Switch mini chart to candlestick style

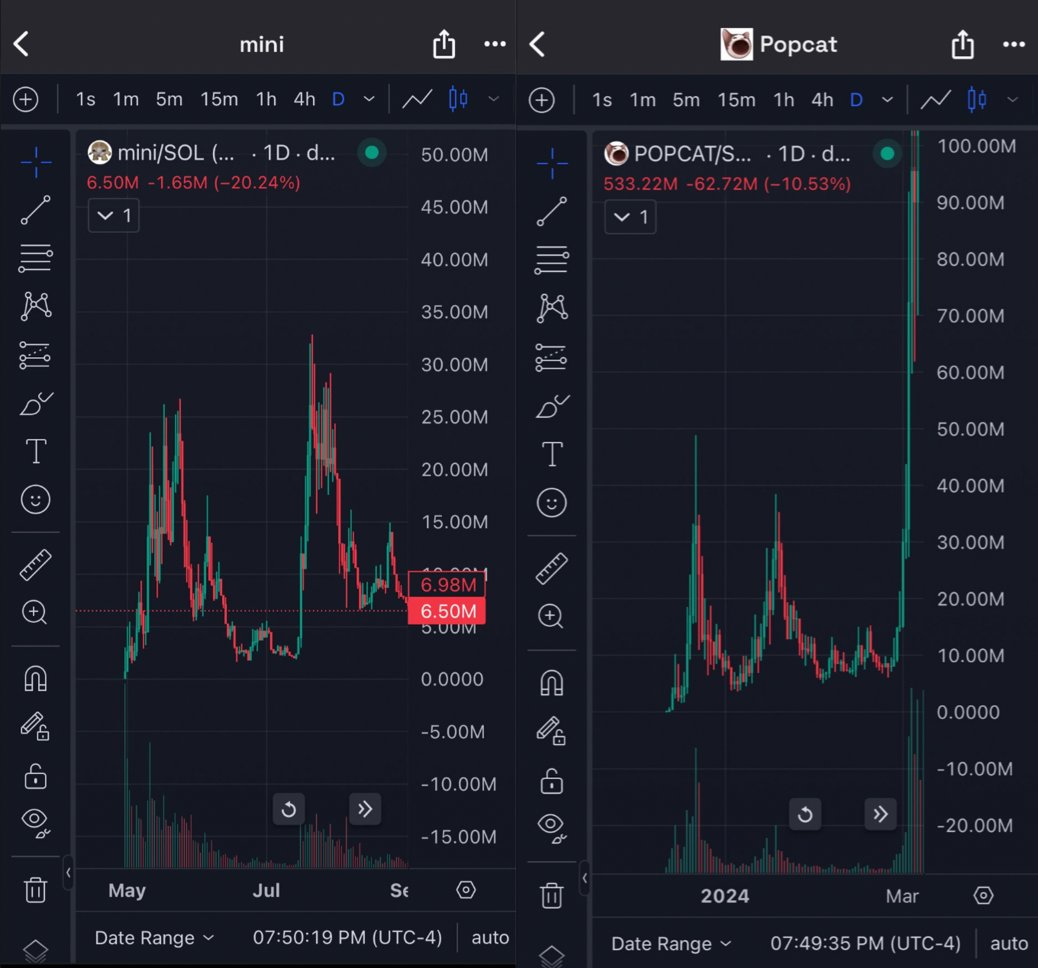(x=458, y=99)
